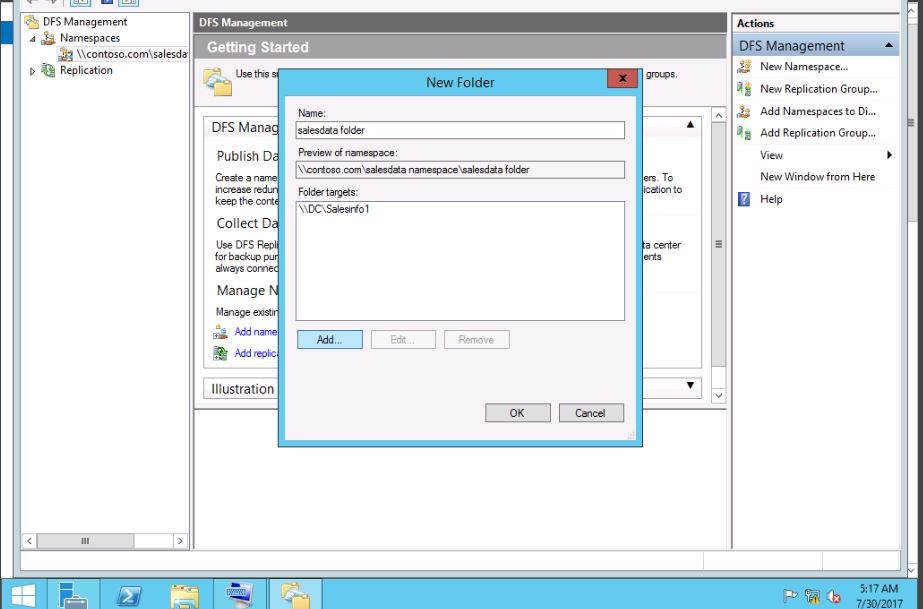
Task: Click OK in the New Folder dialog
Action: [517, 413]
